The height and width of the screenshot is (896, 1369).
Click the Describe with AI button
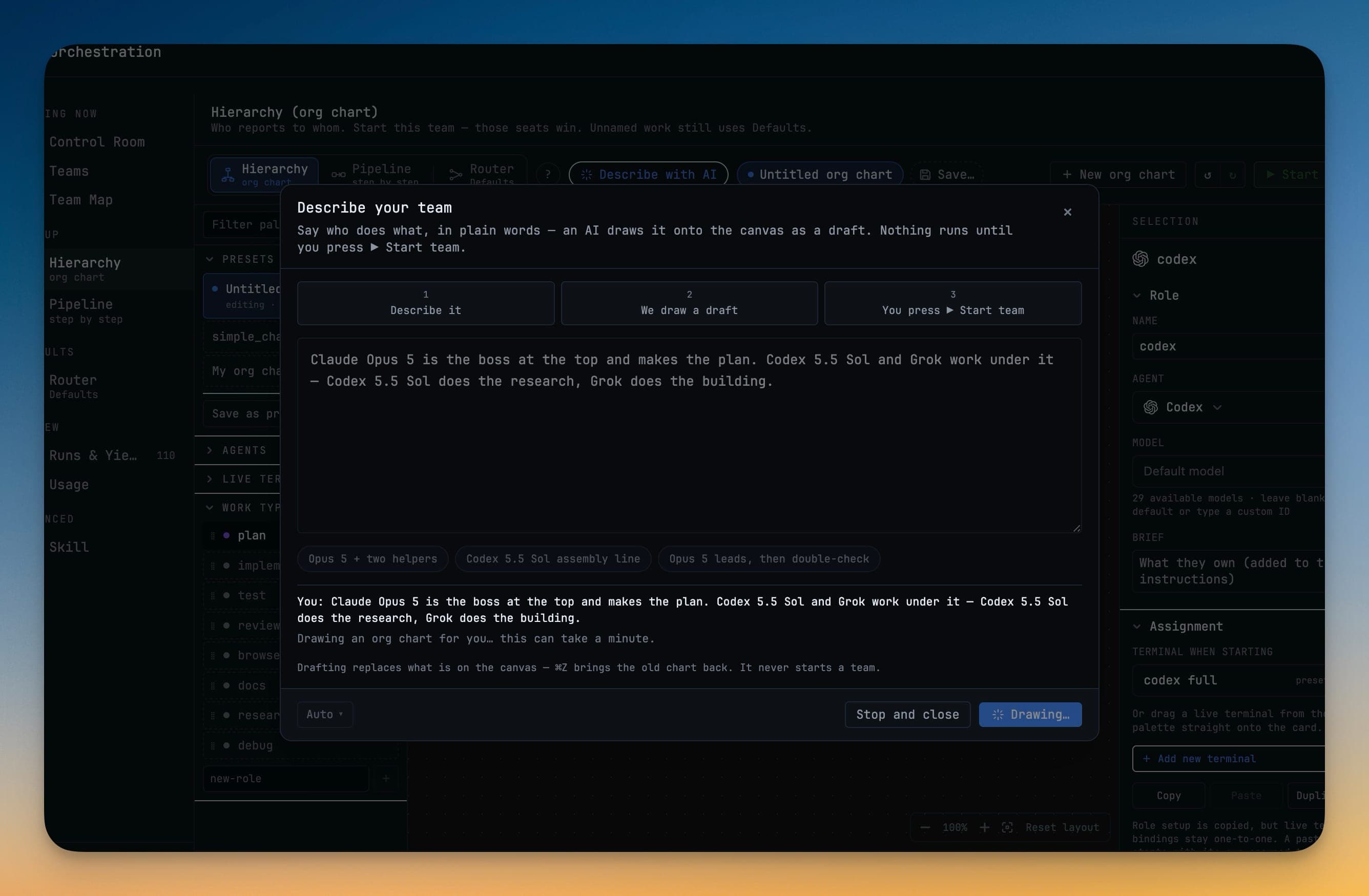648,174
